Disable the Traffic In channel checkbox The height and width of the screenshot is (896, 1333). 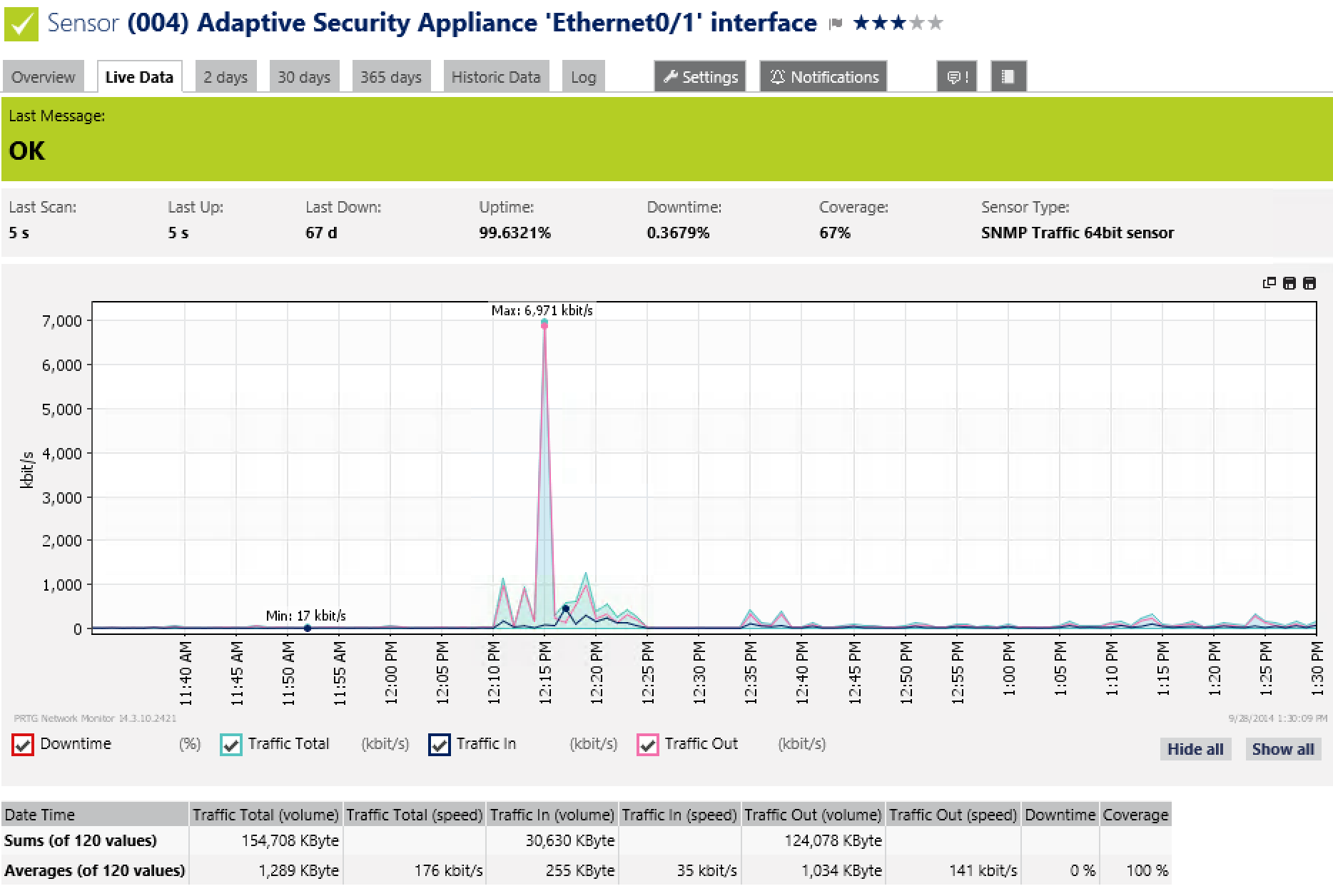pyautogui.click(x=440, y=745)
